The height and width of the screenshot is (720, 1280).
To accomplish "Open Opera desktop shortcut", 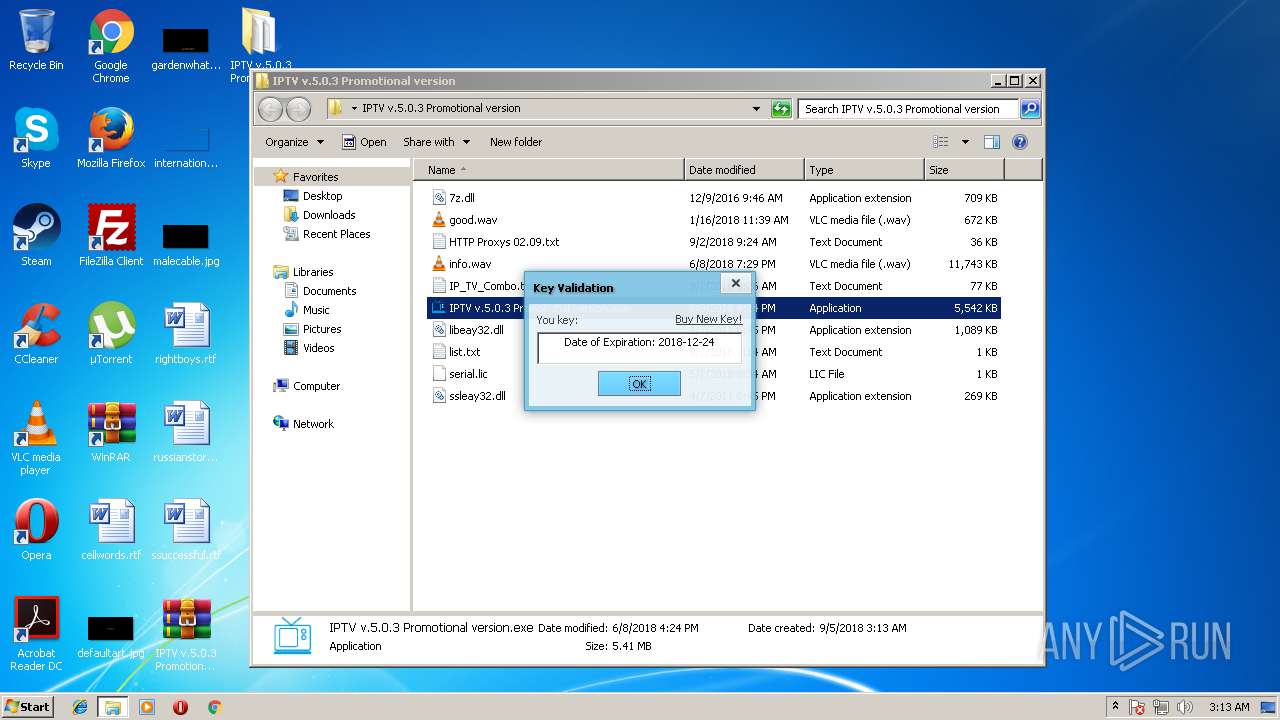I will 36,530.
